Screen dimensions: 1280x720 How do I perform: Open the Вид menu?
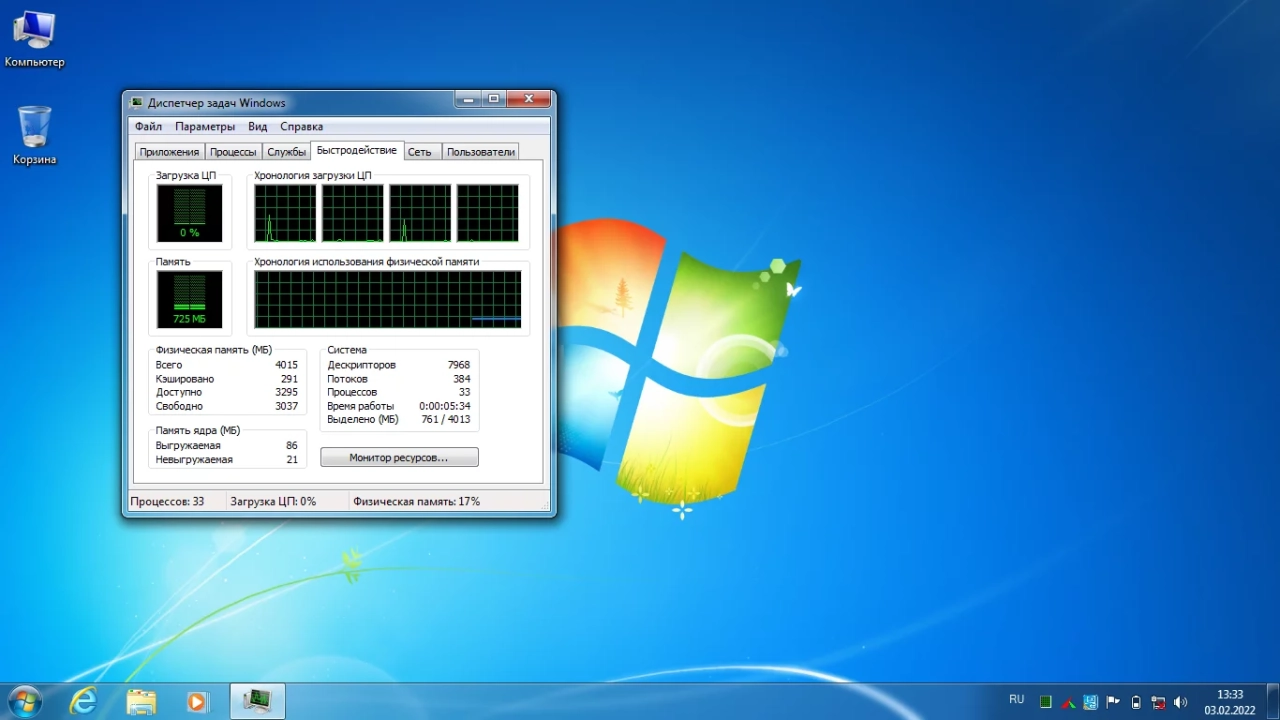click(258, 127)
